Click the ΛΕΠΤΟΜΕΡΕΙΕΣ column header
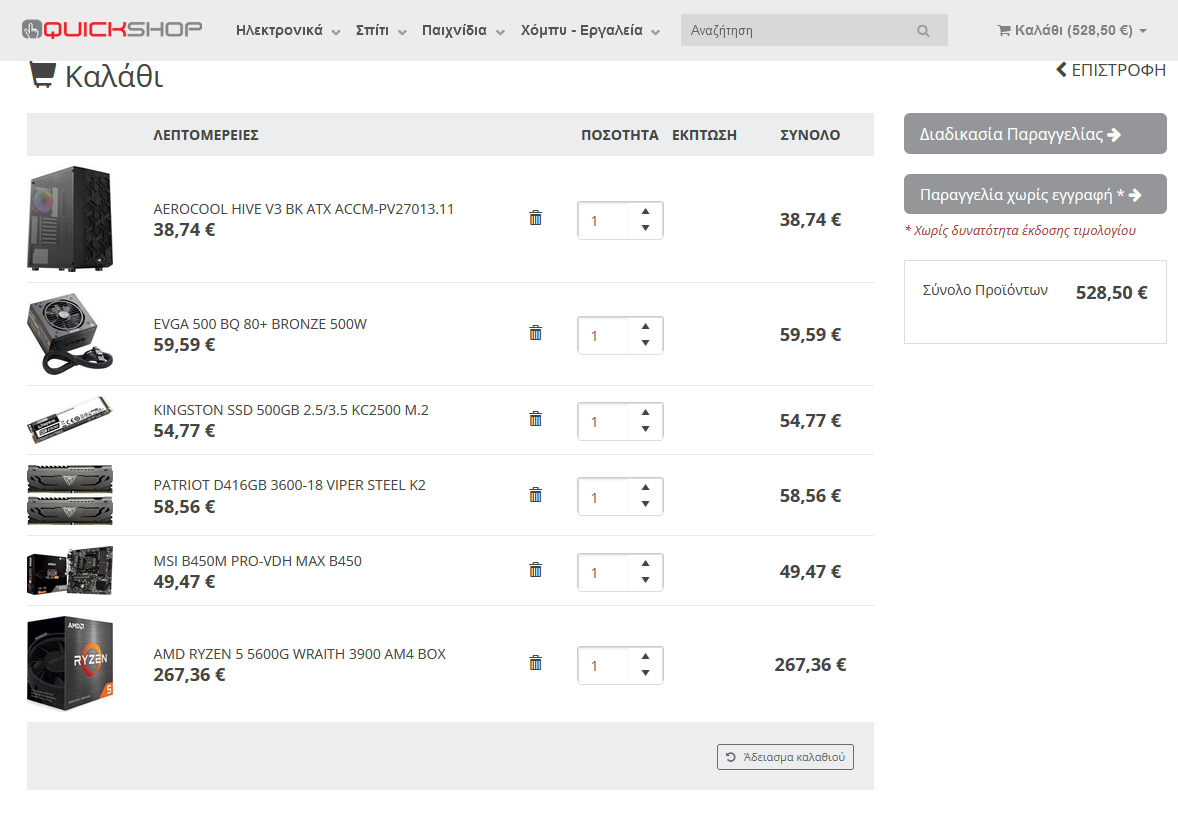 coord(206,135)
